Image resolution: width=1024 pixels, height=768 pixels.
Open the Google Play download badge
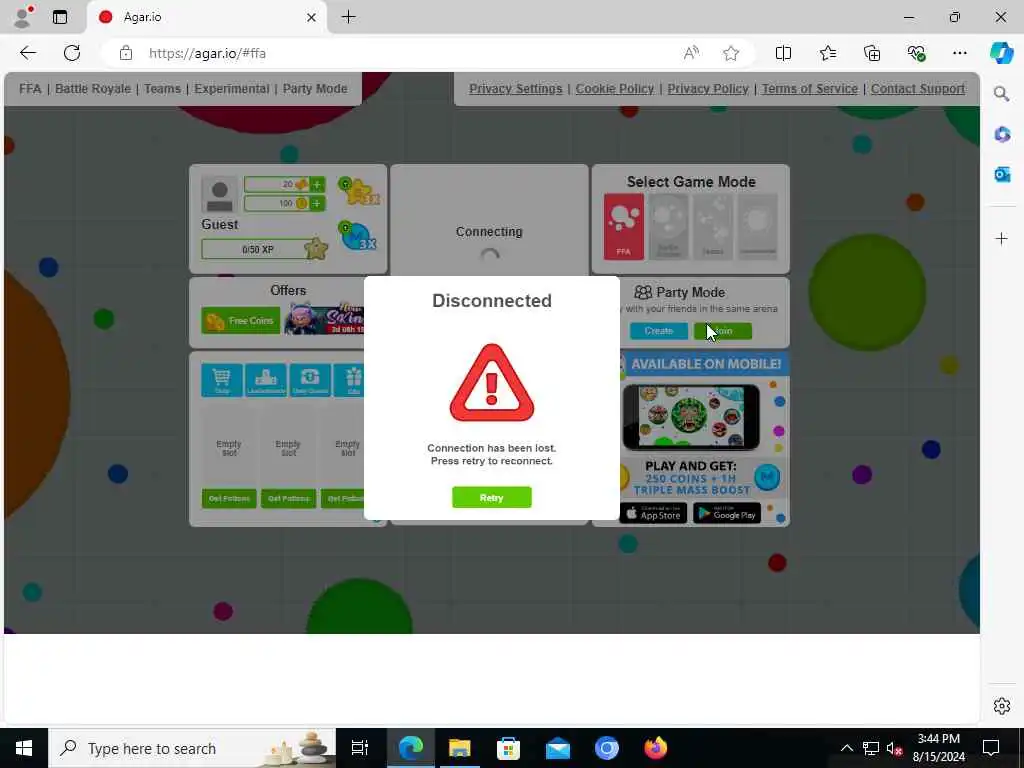click(x=727, y=514)
